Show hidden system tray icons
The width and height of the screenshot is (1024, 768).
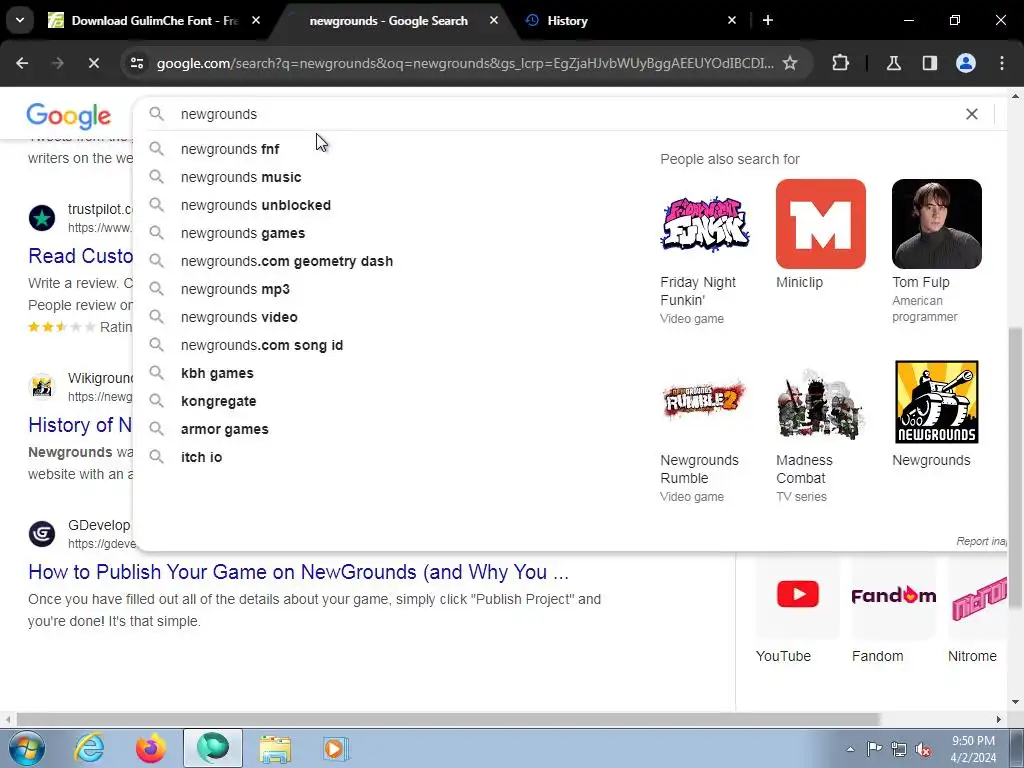point(850,749)
